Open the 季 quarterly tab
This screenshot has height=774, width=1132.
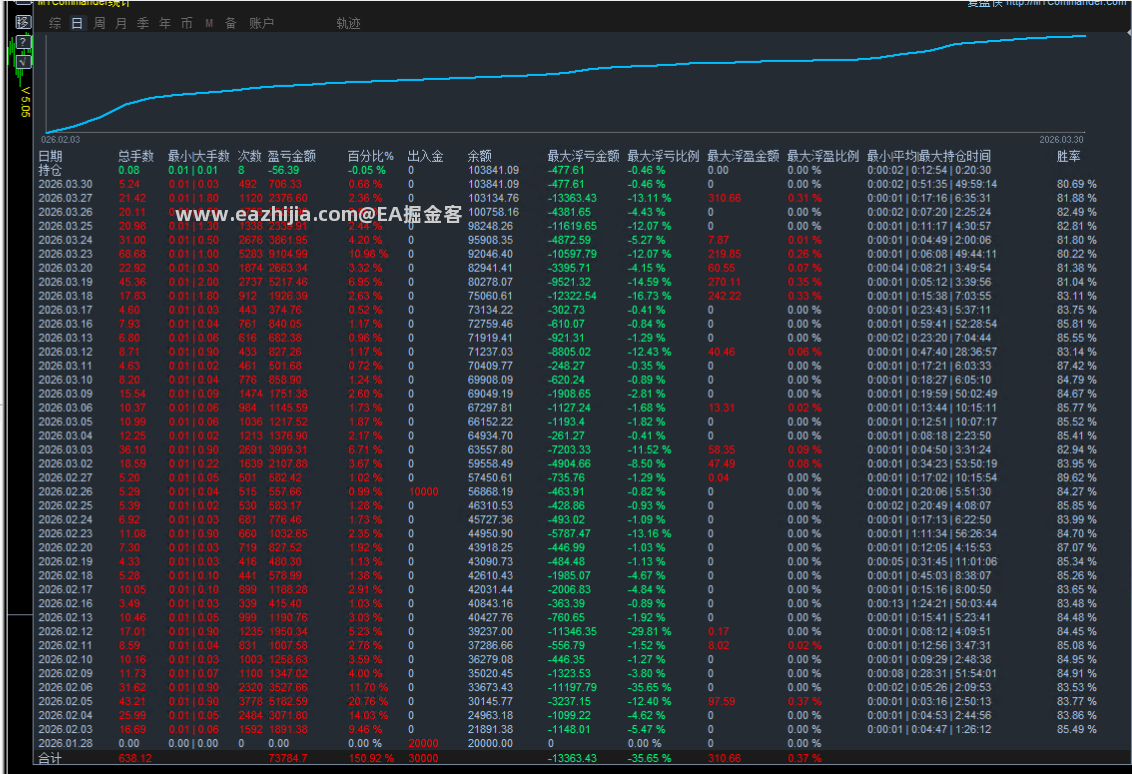coord(143,23)
